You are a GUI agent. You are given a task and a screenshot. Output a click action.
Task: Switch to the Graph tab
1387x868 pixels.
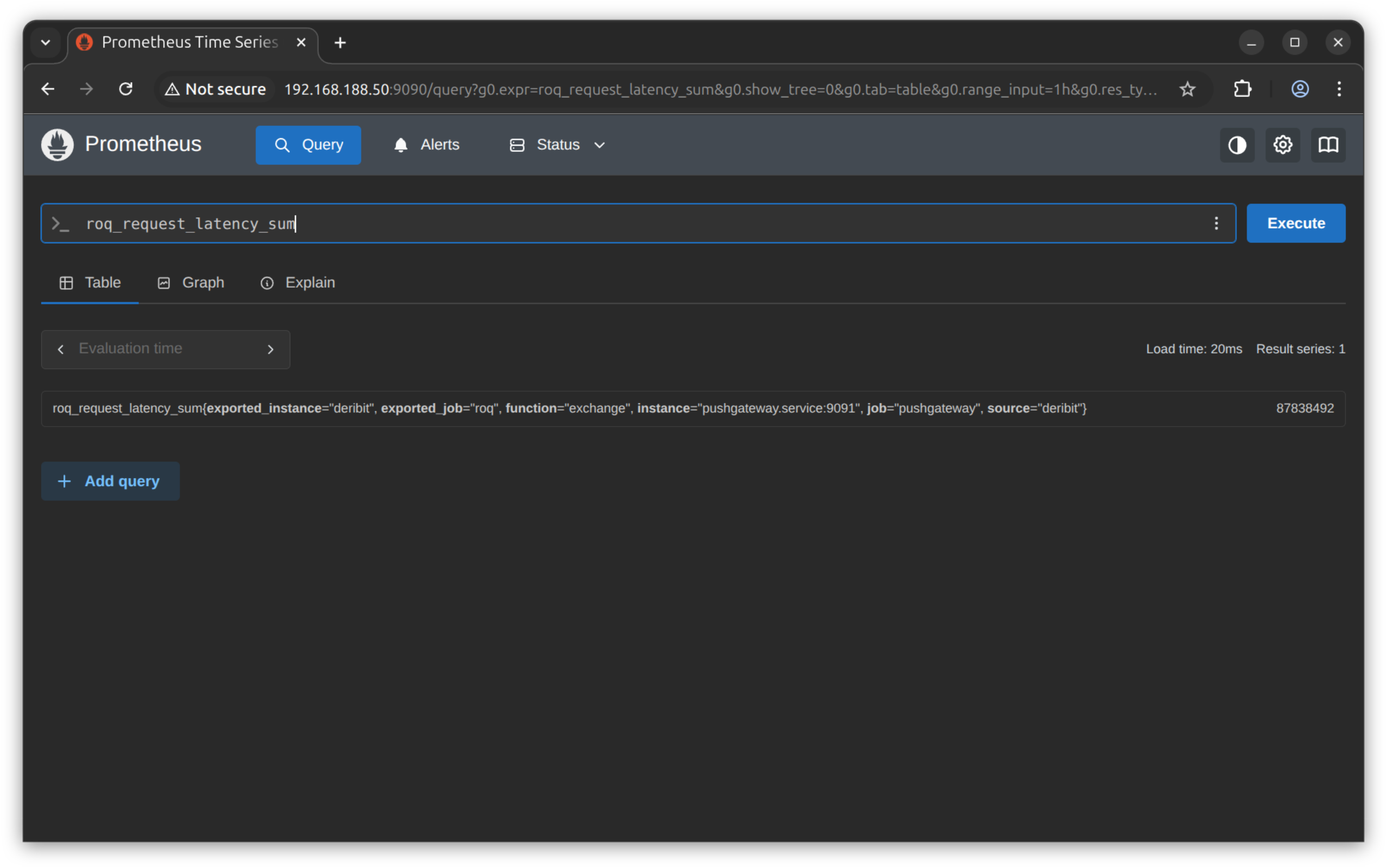coord(191,282)
